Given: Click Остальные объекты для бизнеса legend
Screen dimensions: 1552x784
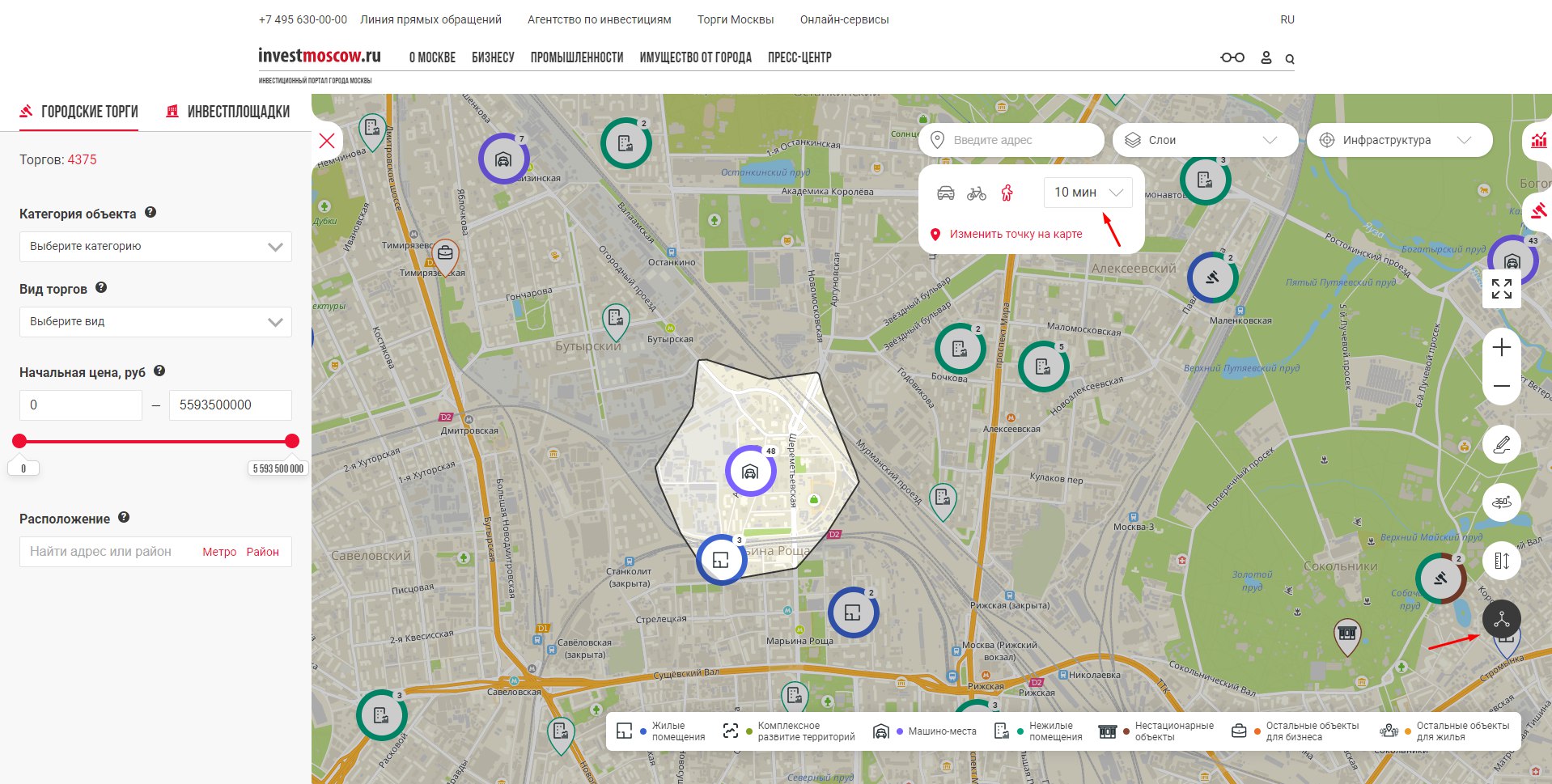Looking at the screenshot, I should pos(1295,731).
